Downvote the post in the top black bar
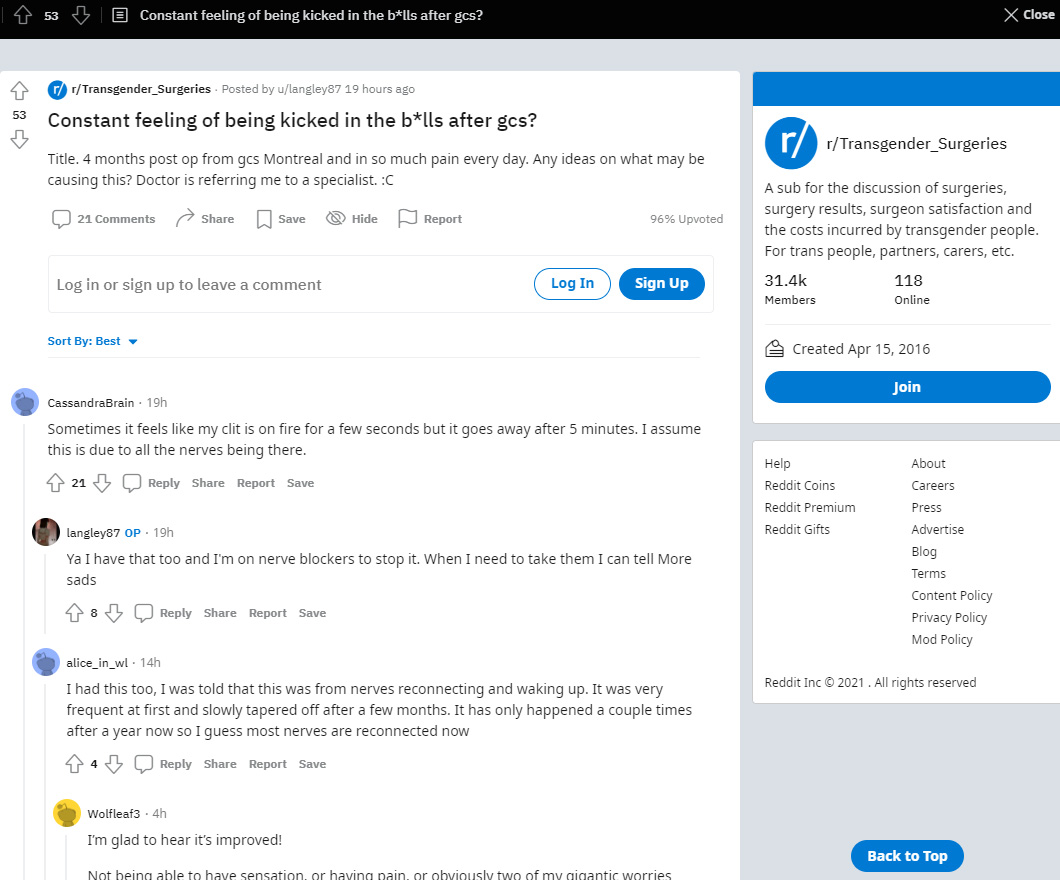The width and height of the screenshot is (1060, 880). (x=81, y=15)
